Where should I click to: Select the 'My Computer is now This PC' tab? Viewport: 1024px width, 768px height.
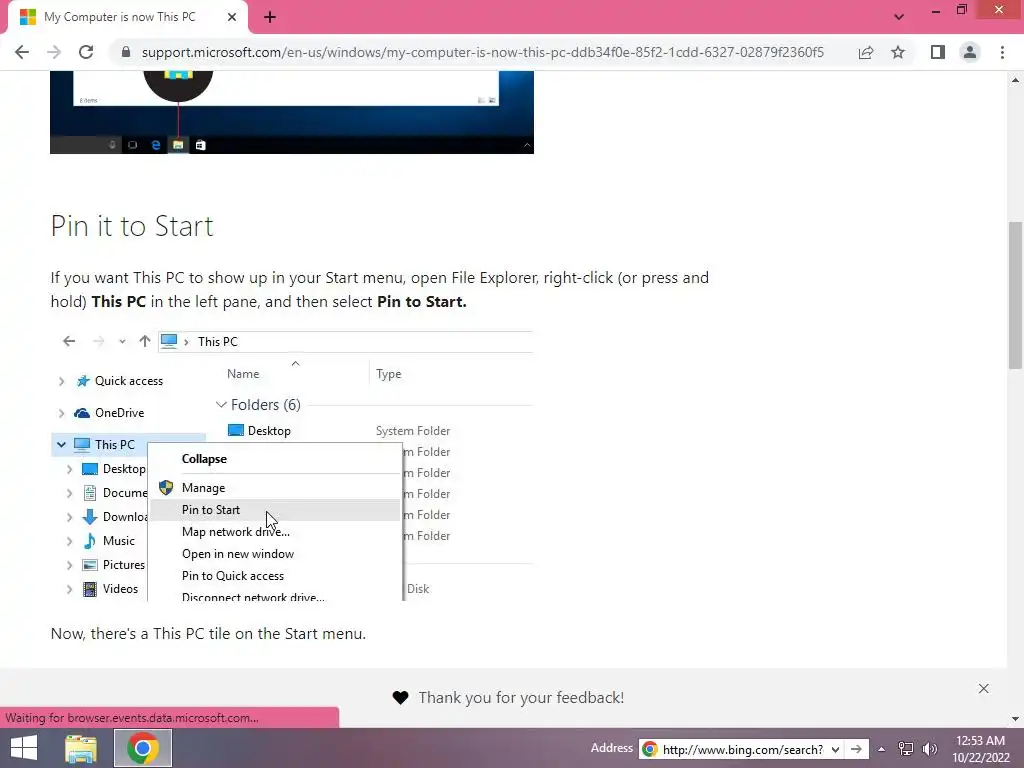pos(127,17)
